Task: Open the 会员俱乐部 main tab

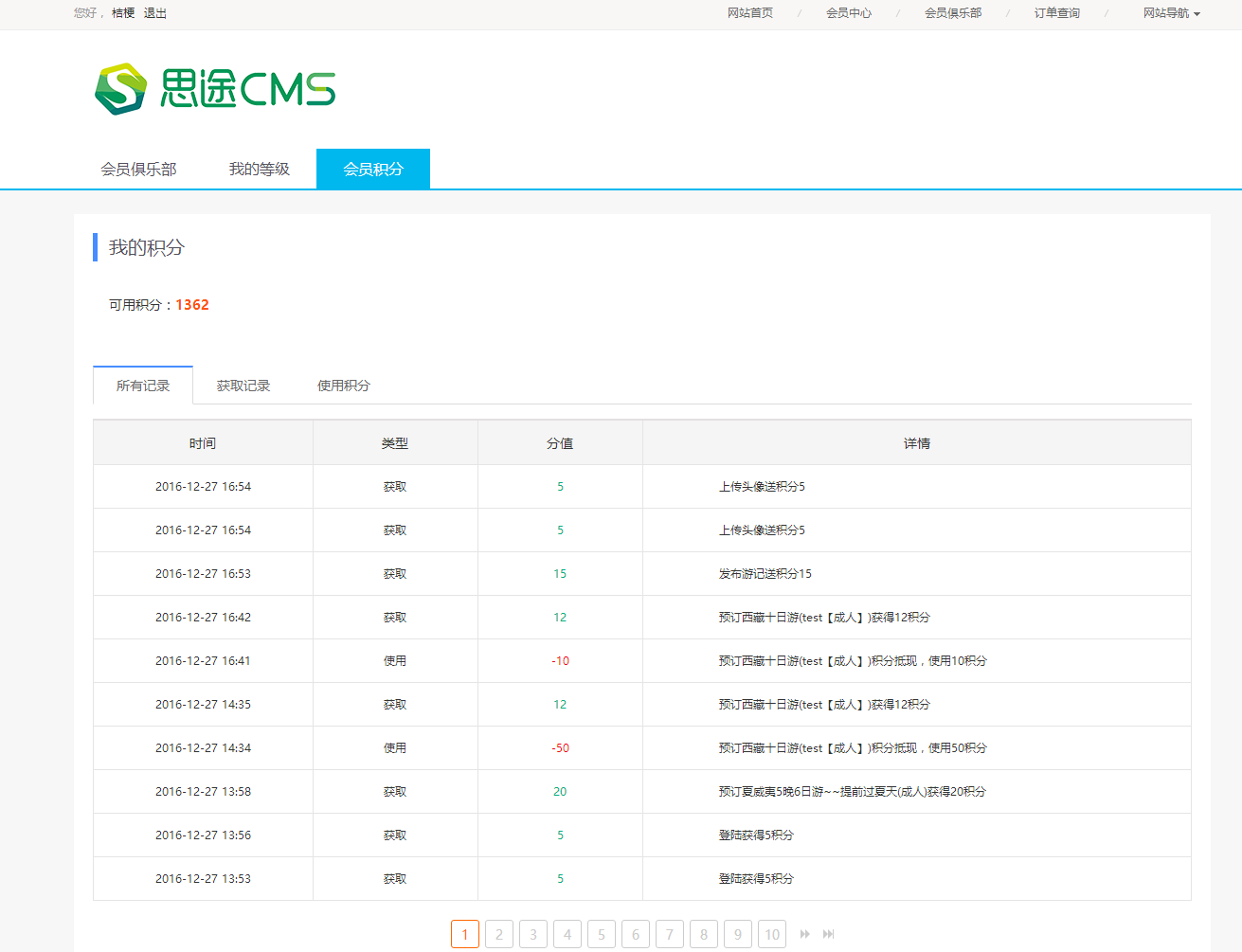Action: tap(138, 170)
